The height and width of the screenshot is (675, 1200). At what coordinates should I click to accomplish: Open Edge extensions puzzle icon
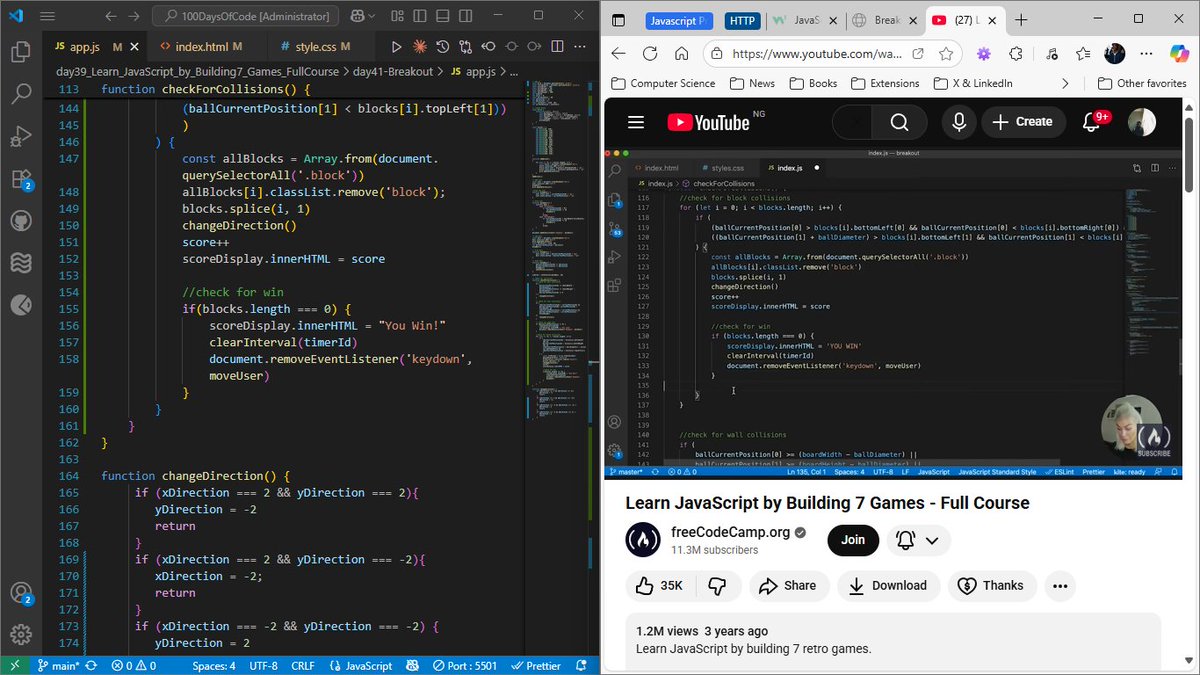[1016, 54]
